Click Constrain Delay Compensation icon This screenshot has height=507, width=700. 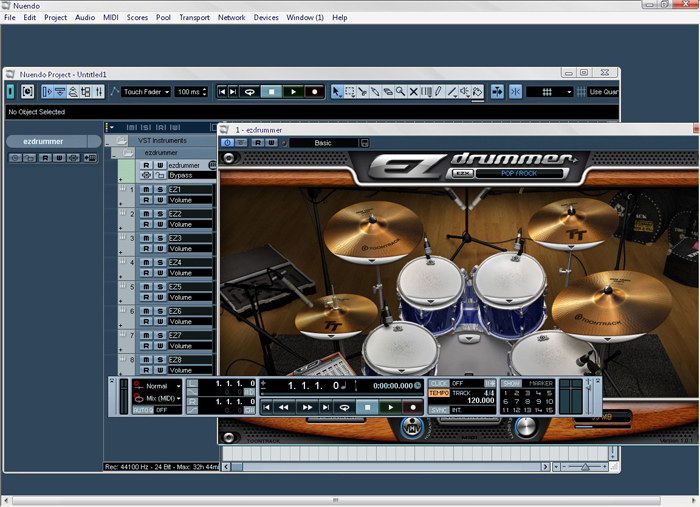click(x=27, y=92)
